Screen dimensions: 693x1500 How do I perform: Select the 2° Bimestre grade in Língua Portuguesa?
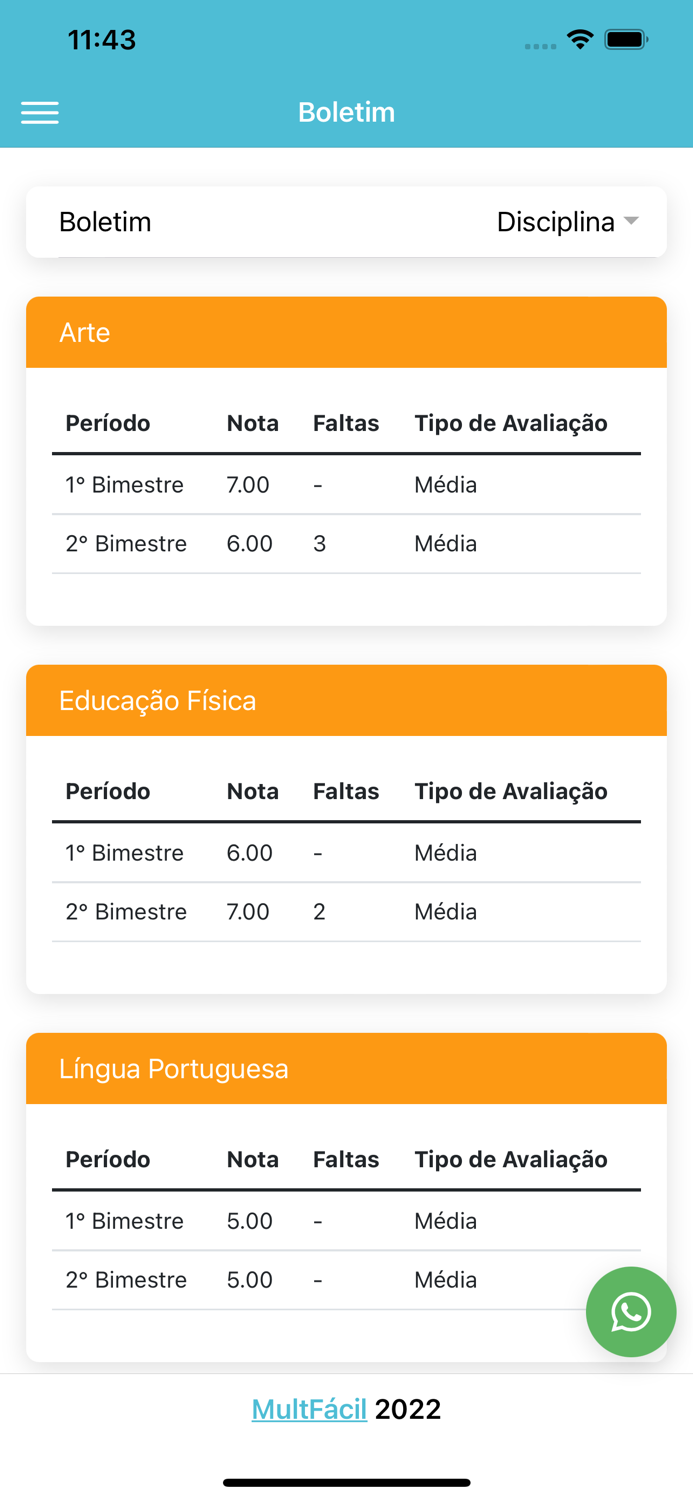click(250, 1280)
